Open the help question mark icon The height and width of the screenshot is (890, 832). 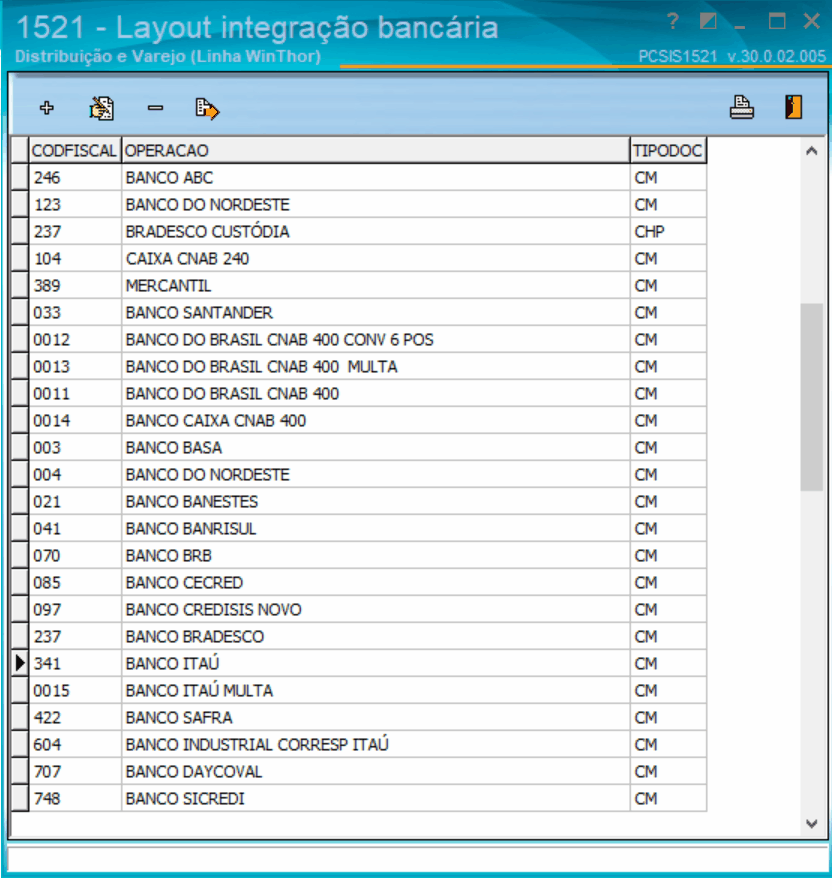click(673, 22)
